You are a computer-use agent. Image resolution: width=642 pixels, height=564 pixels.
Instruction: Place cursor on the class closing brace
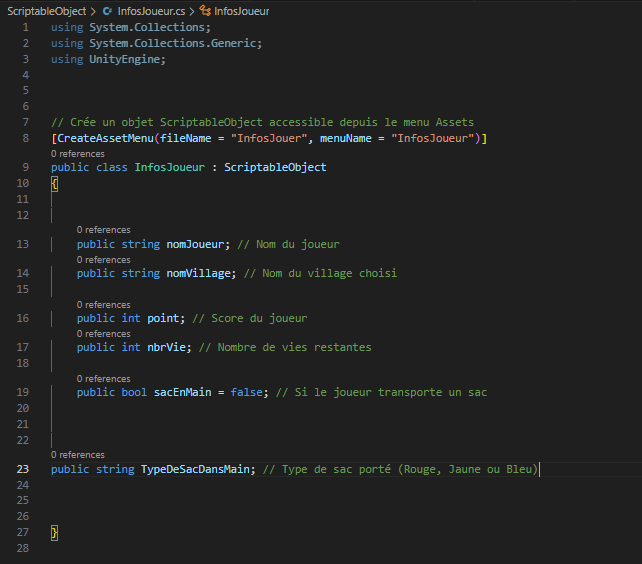tap(55, 533)
